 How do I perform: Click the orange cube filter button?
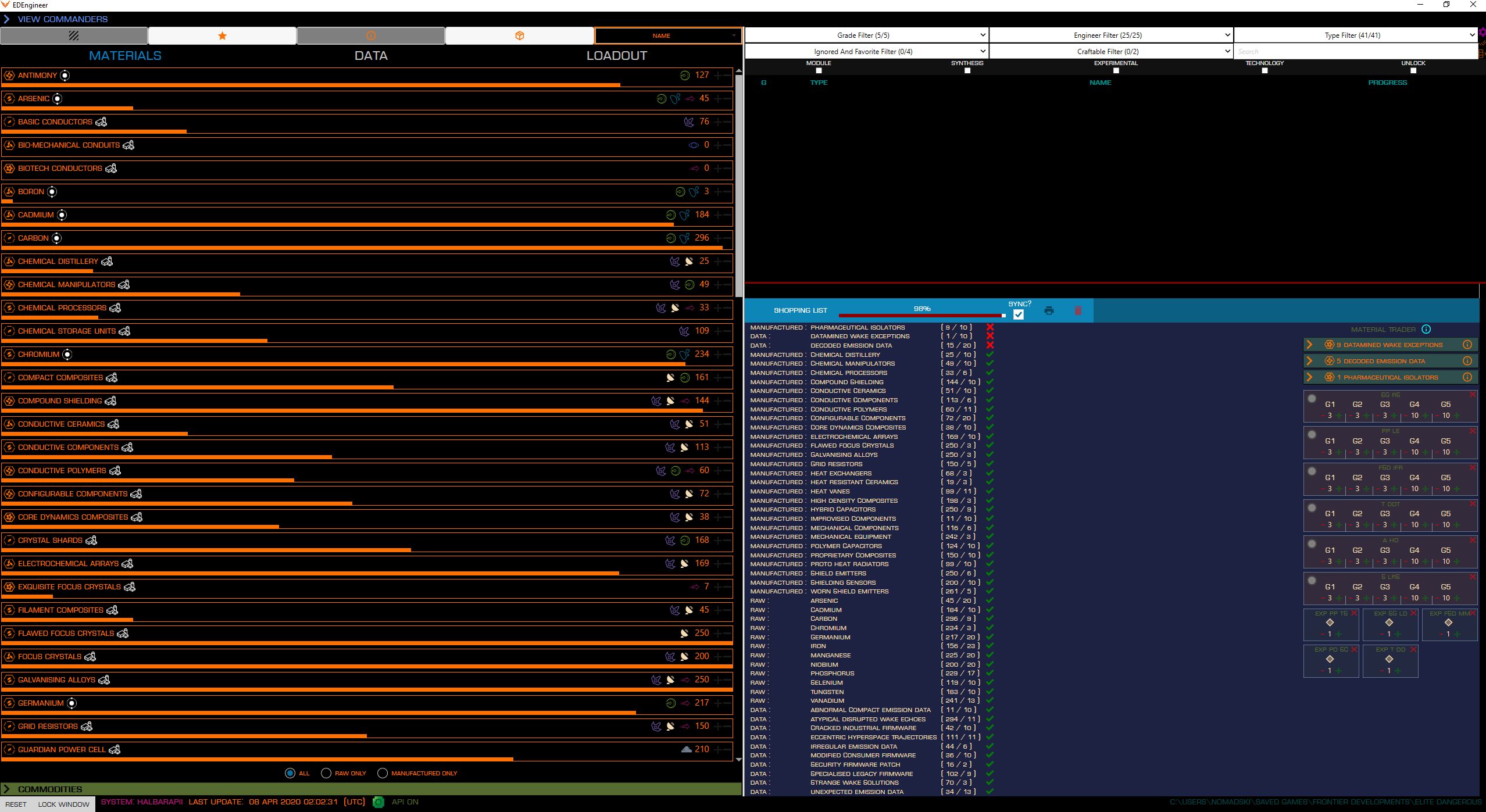(520, 35)
